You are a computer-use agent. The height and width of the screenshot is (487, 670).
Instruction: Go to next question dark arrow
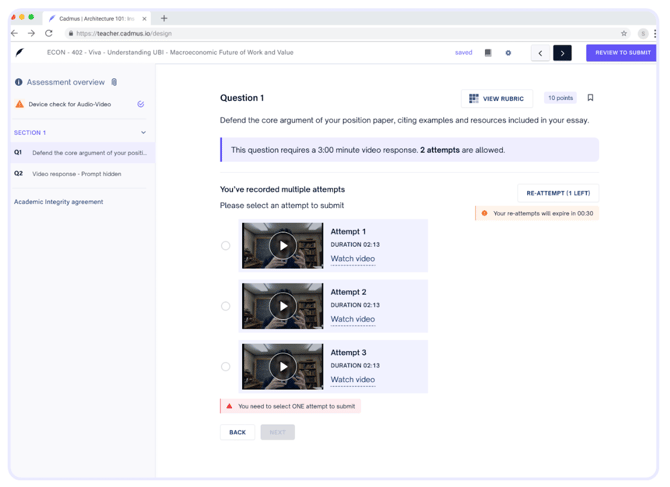(562, 53)
